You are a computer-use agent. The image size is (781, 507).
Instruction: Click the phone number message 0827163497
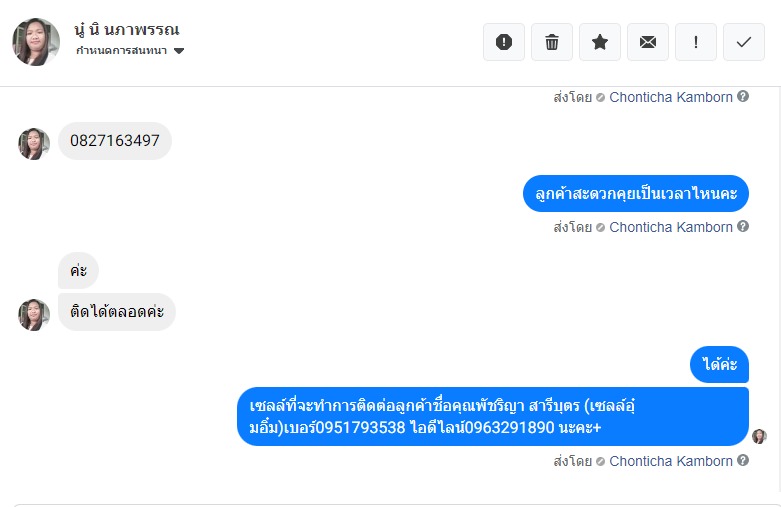[115, 141]
